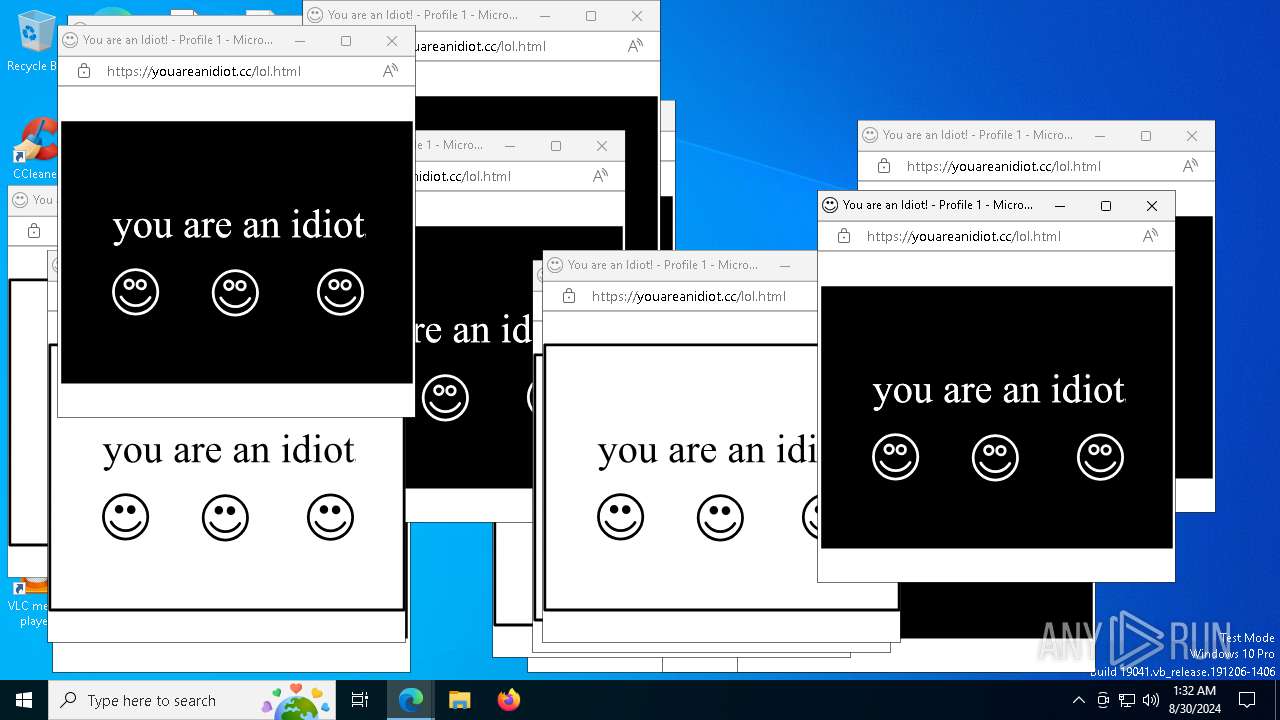Screen dimensions: 1280x720
Task: Click 'you are an idiot' text in front right window
Action: tap(999, 390)
